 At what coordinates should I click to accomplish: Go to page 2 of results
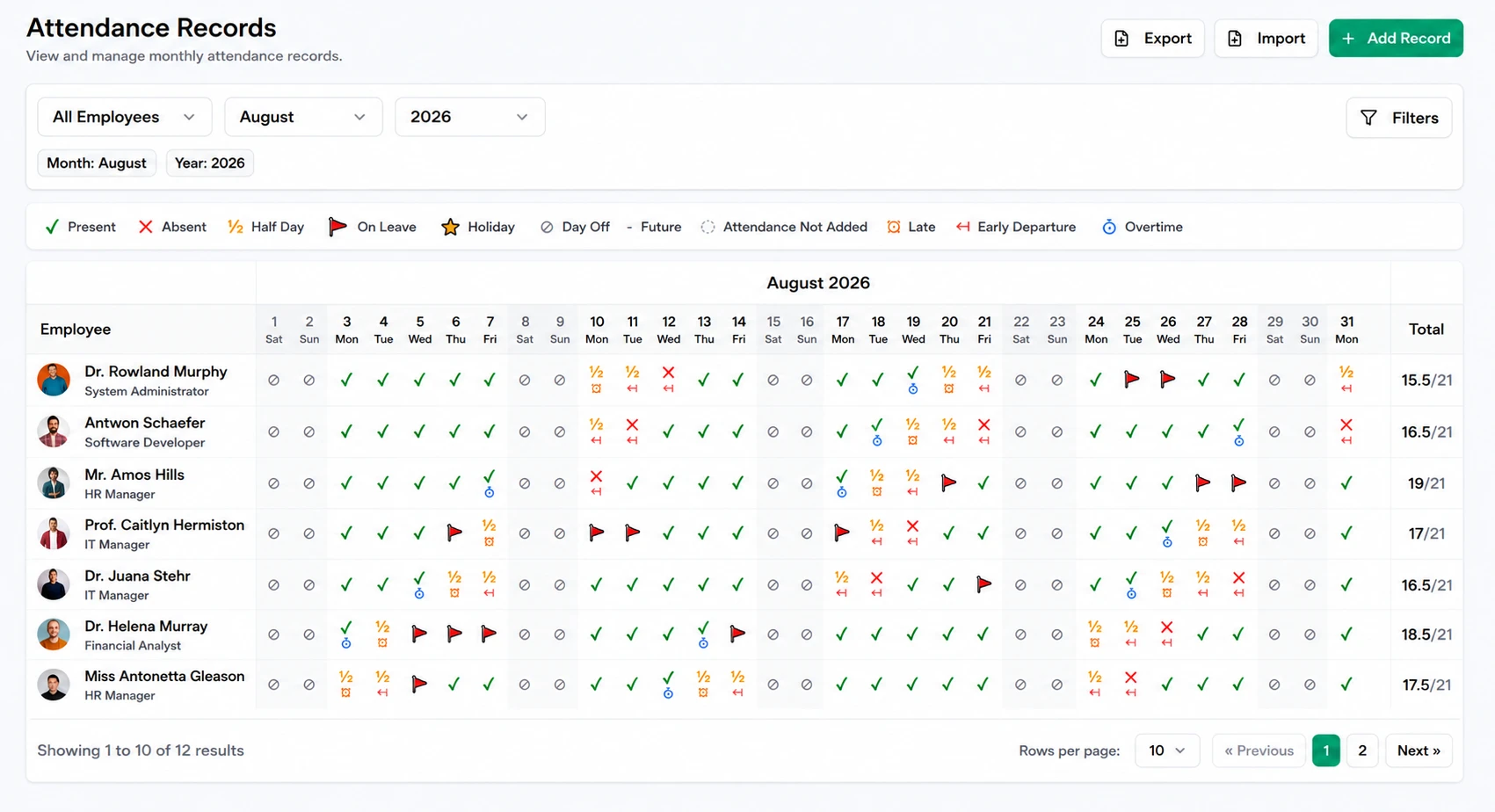click(1362, 750)
